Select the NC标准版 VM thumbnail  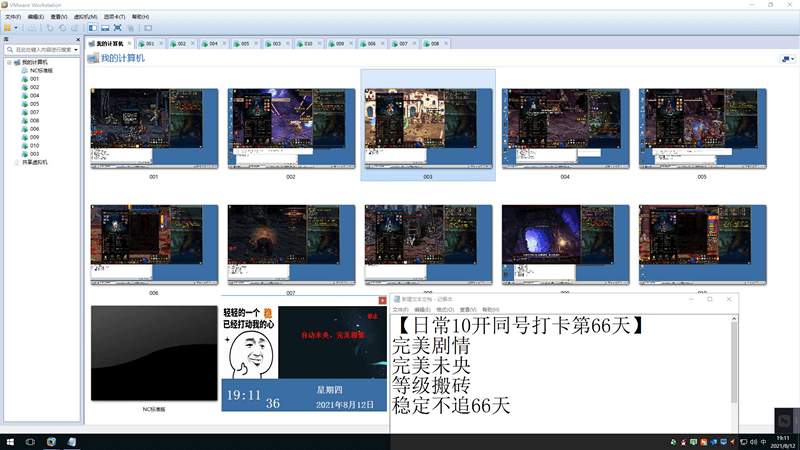coord(154,353)
